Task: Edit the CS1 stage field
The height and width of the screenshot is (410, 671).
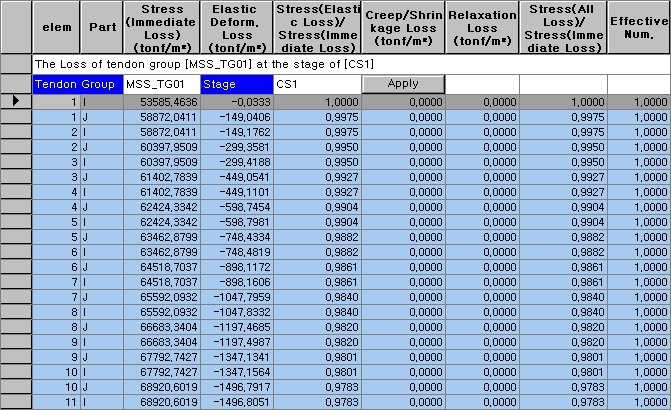Action: coord(317,84)
